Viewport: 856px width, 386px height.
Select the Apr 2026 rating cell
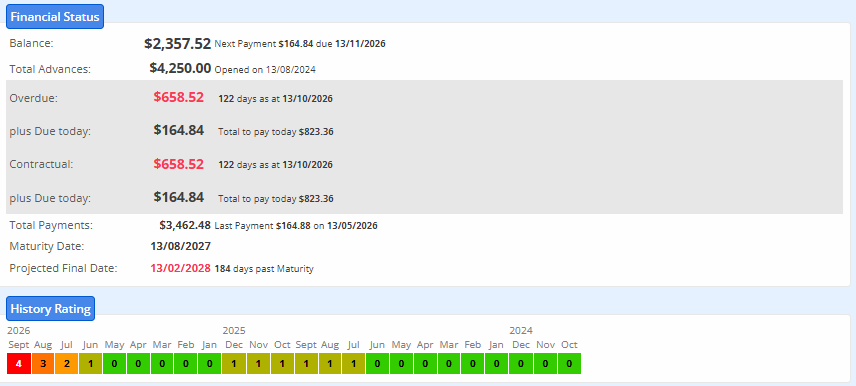(138, 364)
